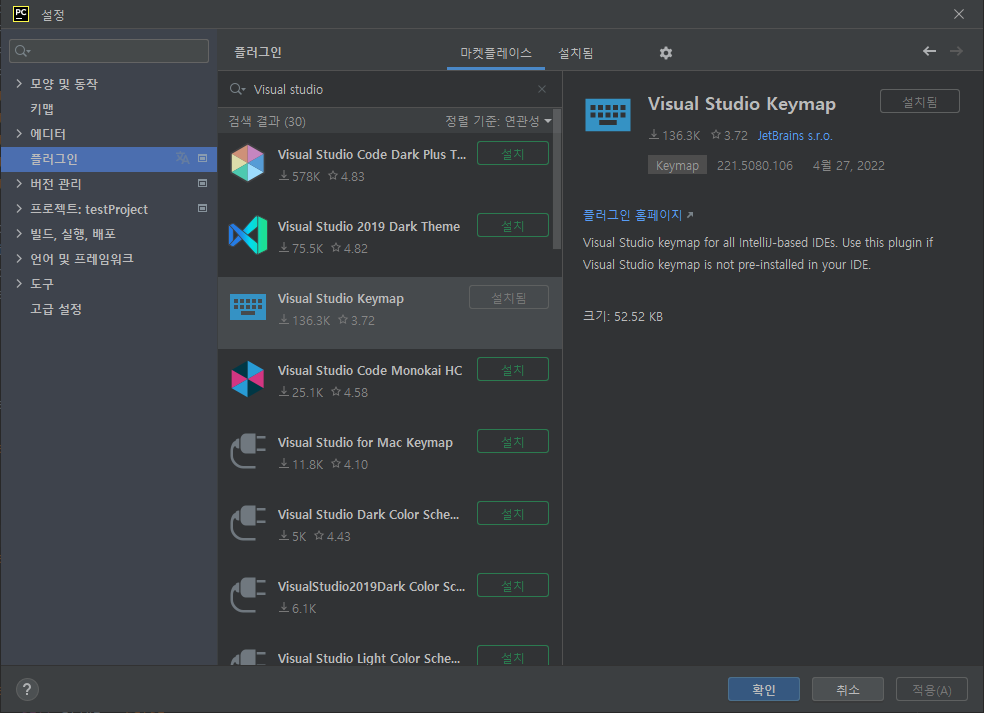
Task: Install Visual Studio Code Monokai HC
Action: tap(513, 369)
